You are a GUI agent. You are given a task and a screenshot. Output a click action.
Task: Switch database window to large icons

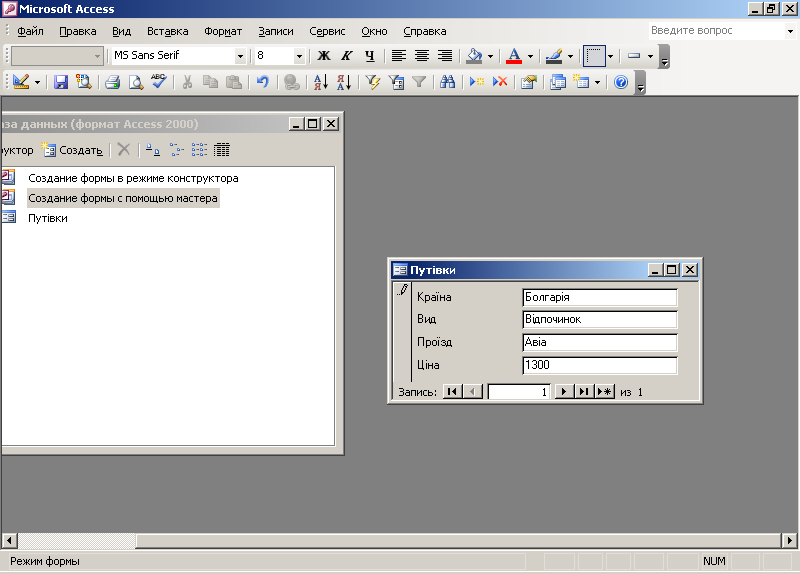(x=152, y=150)
